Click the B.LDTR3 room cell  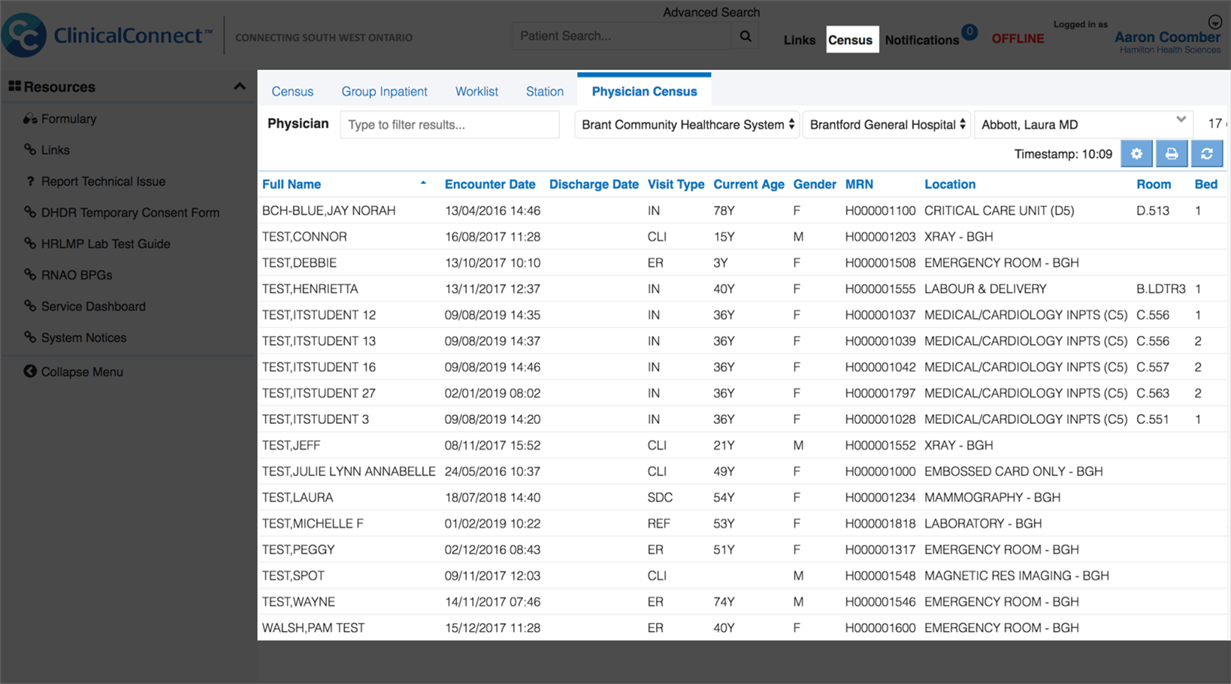point(1161,289)
